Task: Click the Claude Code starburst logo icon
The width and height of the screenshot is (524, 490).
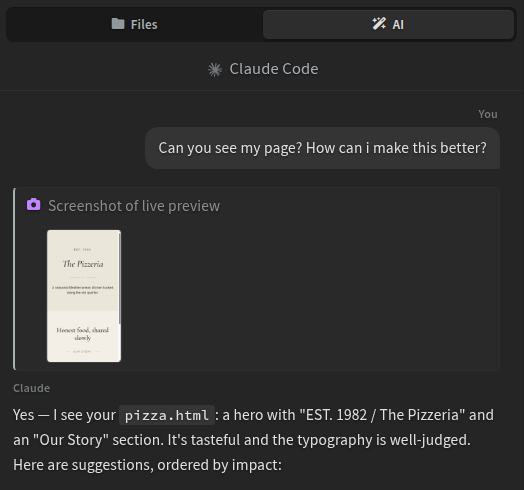Action: [215, 70]
